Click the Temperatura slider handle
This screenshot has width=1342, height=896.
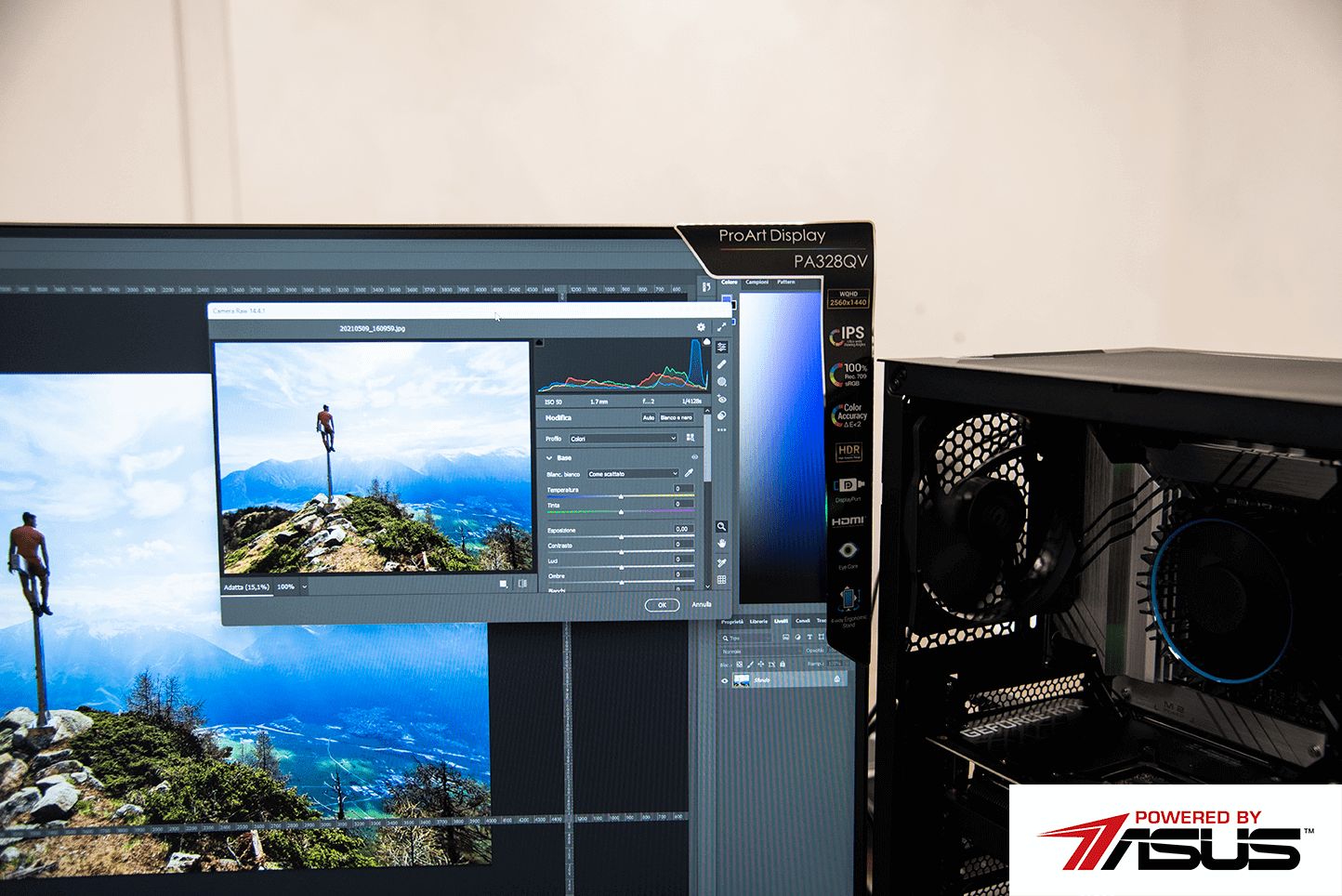[621, 496]
